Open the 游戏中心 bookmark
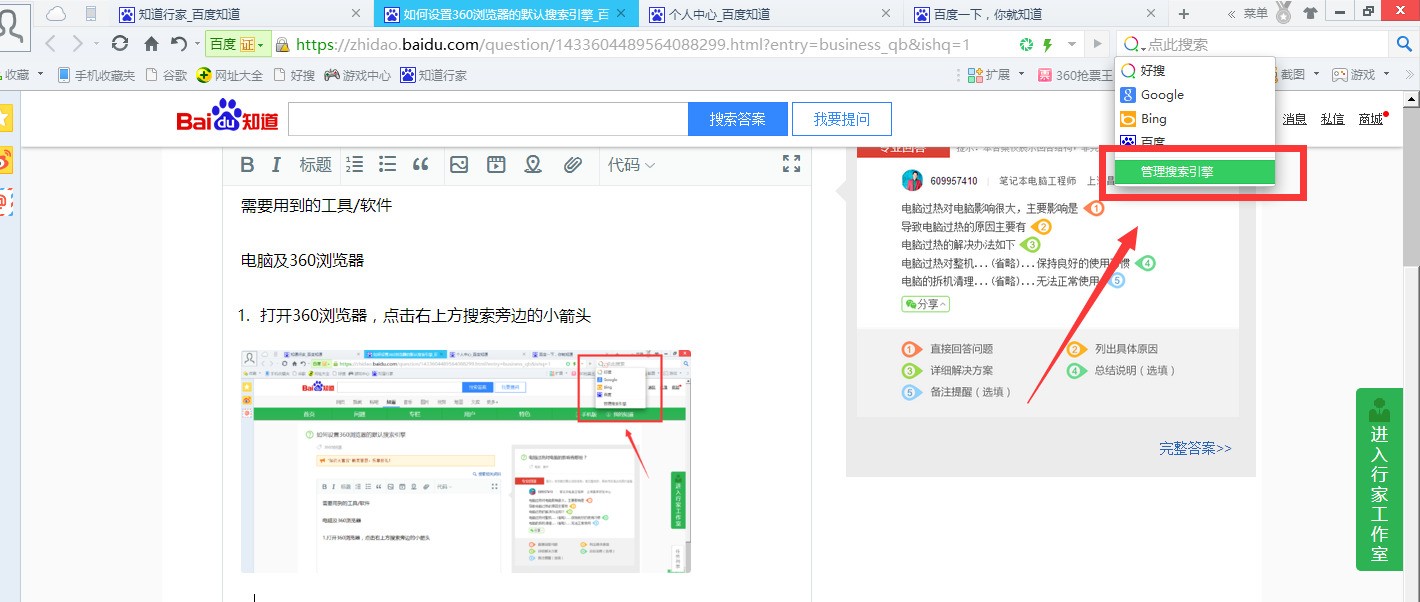 357,75
